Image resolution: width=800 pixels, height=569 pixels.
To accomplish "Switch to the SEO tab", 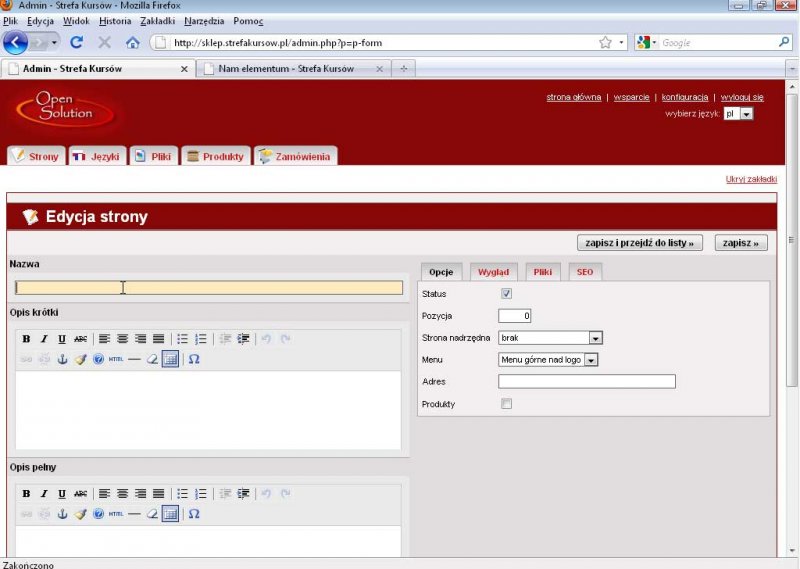I will tap(585, 272).
